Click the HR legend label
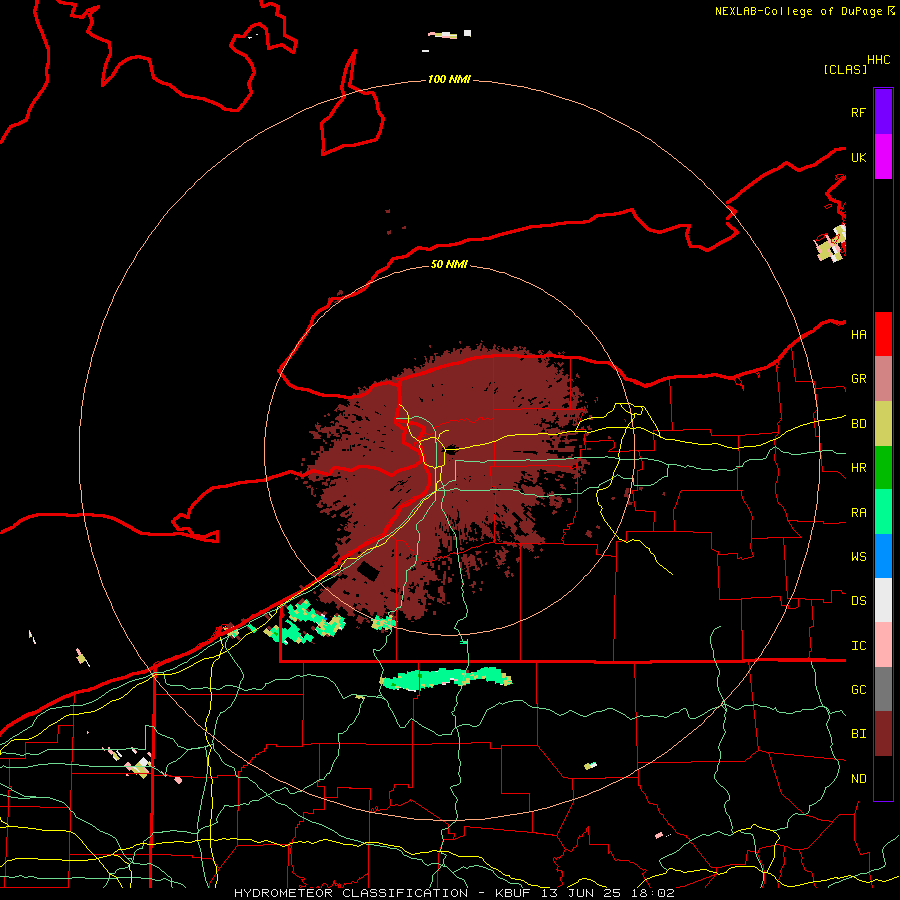The height and width of the screenshot is (900, 900). pyautogui.click(x=858, y=468)
